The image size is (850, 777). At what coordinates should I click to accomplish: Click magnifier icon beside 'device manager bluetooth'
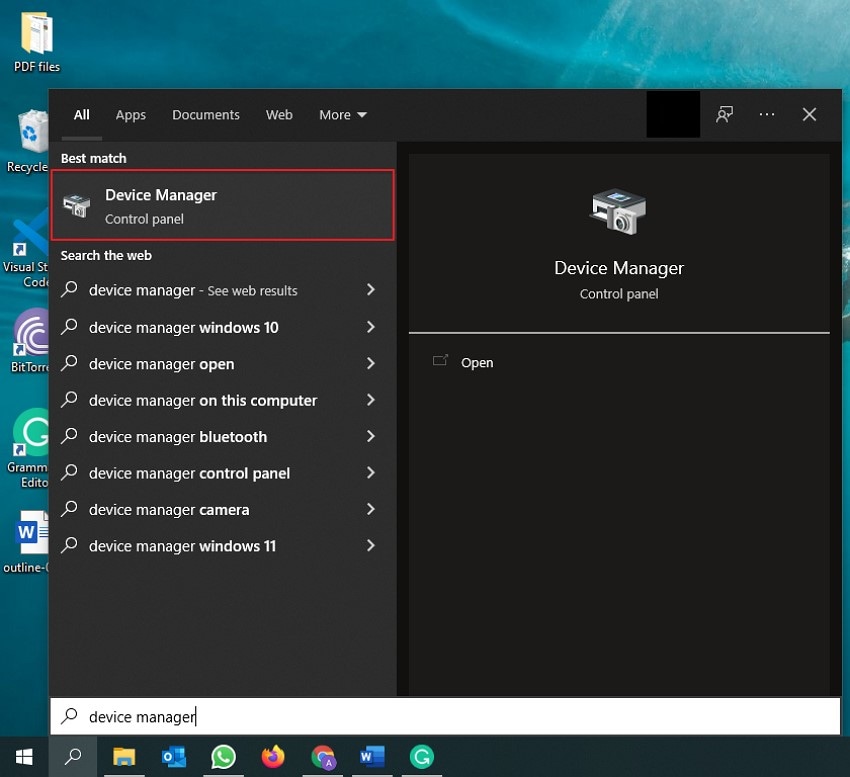pyautogui.click(x=69, y=436)
